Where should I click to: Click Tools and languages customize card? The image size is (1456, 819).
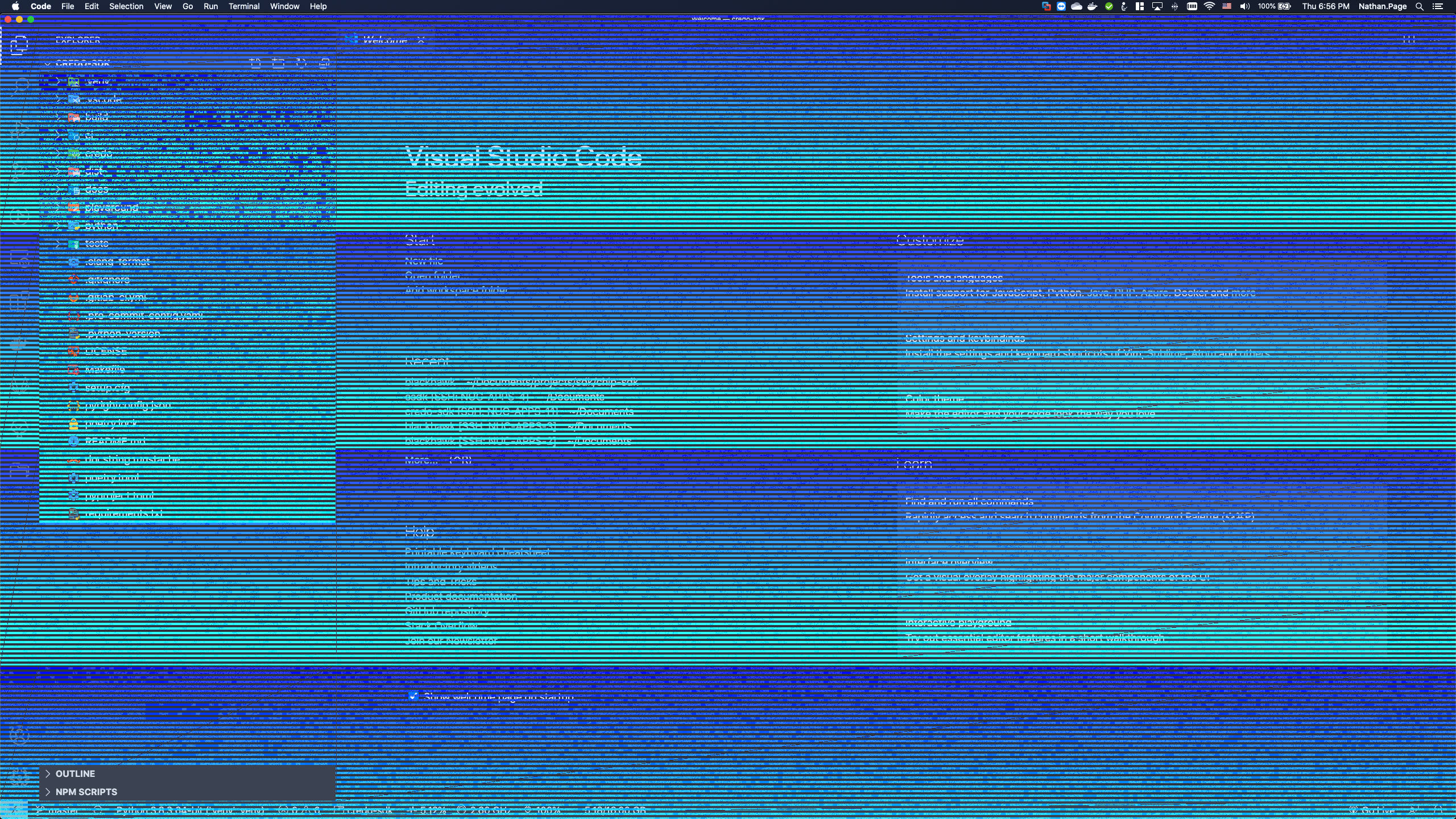(x=1142, y=286)
